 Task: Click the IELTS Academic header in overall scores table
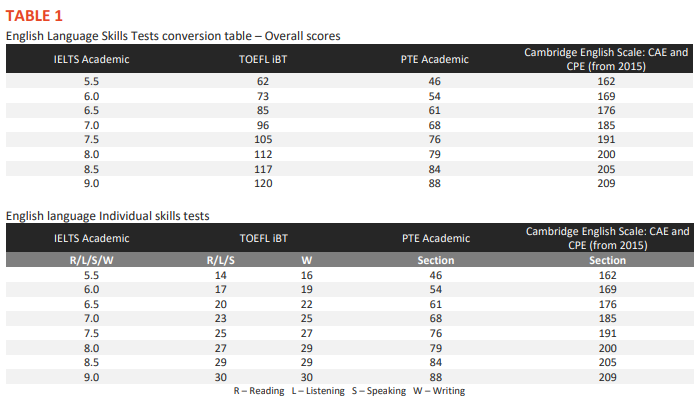pos(92,59)
